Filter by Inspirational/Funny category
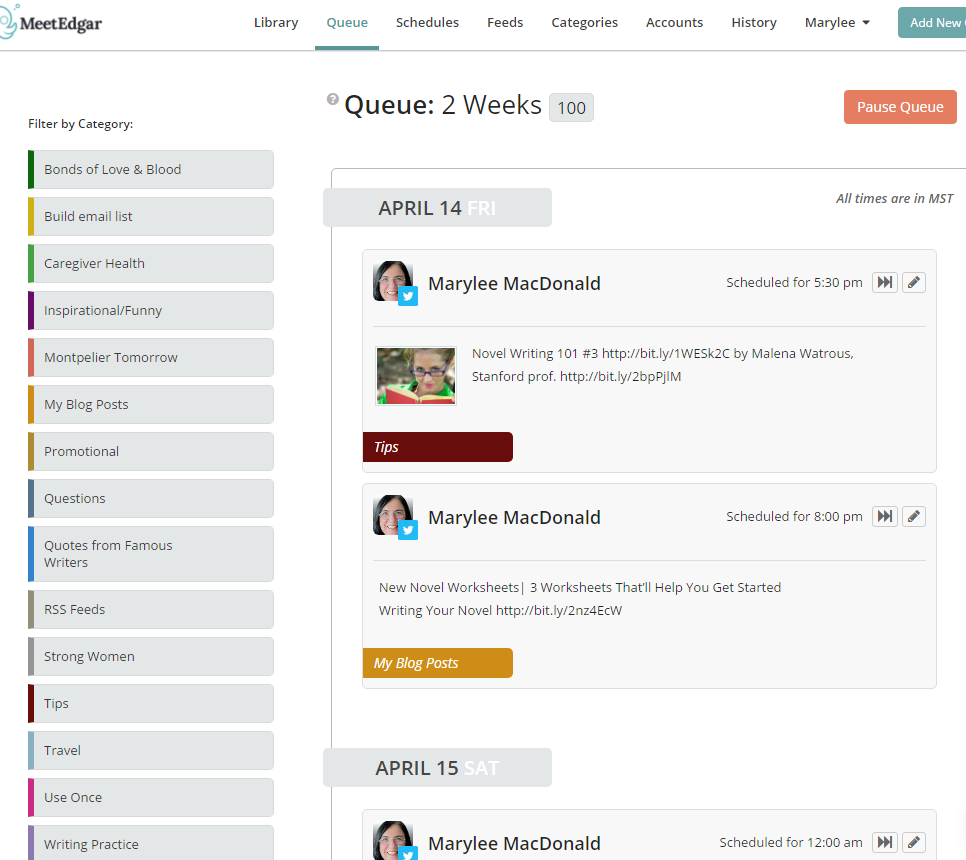This screenshot has width=966, height=860. (x=151, y=310)
